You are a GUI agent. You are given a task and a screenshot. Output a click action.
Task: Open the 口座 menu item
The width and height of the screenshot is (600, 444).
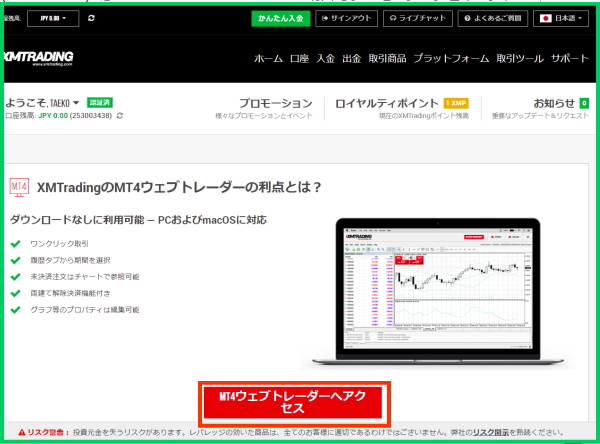coord(299,58)
